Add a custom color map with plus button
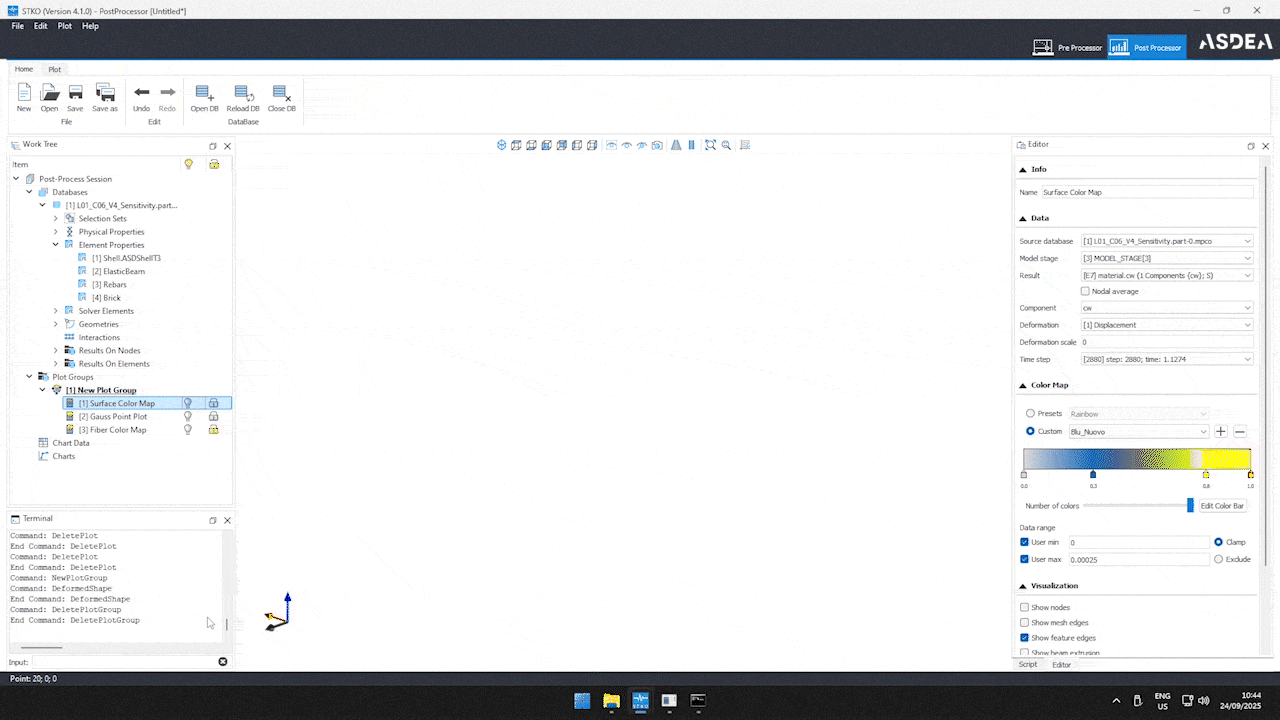 click(1221, 431)
